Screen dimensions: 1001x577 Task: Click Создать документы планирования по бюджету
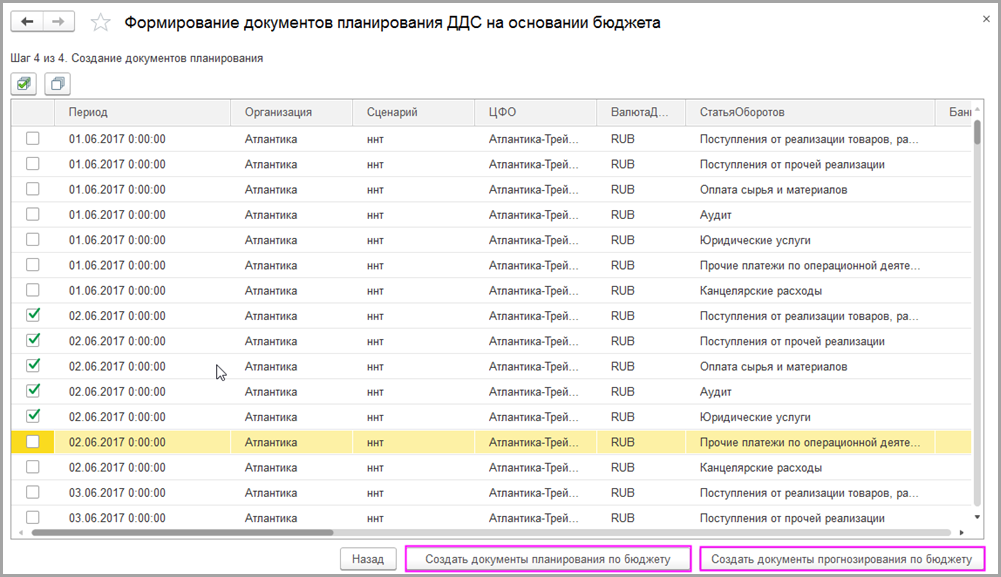point(548,559)
